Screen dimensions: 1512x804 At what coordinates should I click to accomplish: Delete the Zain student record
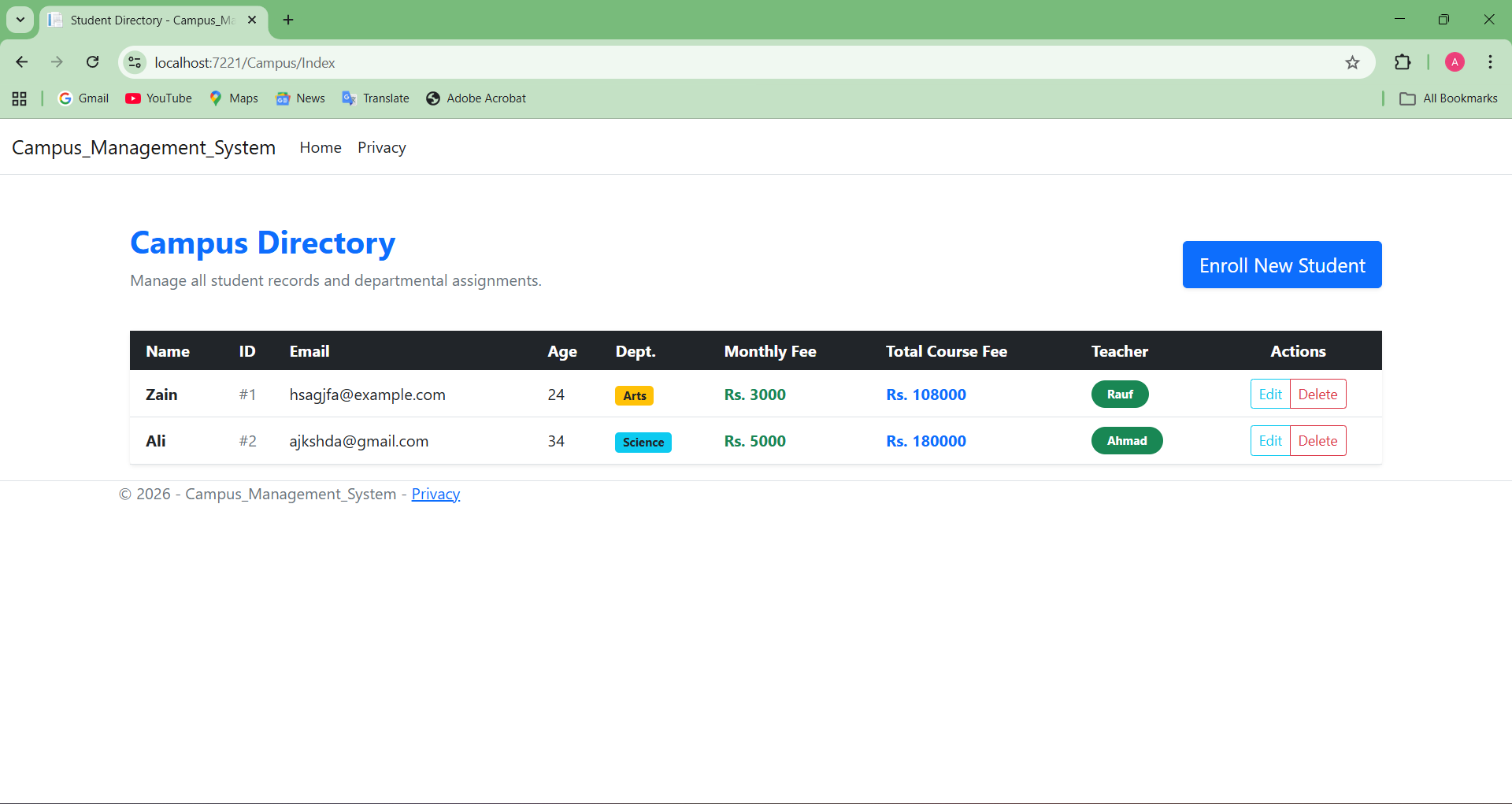tap(1317, 394)
